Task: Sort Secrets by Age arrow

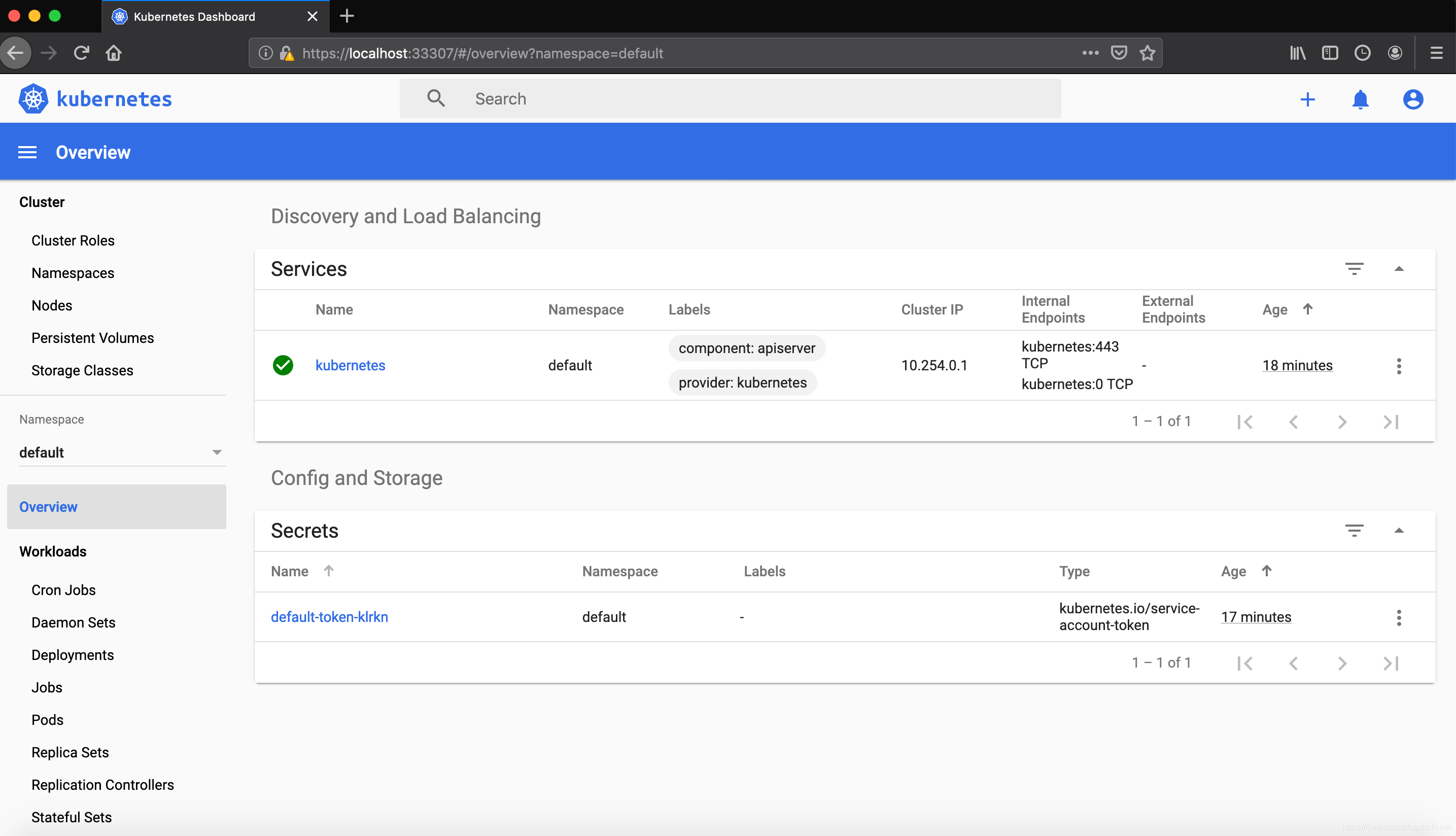Action: click(x=1266, y=571)
